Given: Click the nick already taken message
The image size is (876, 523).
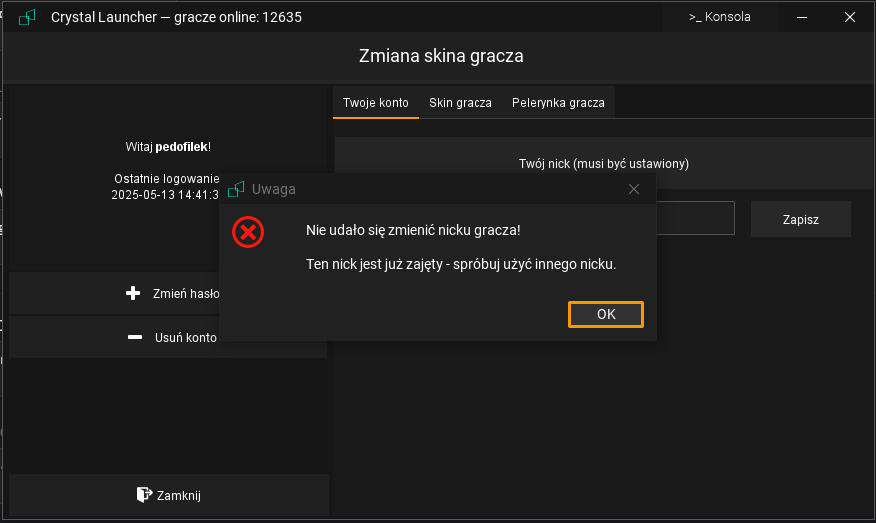Looking at the screenshot, I should tap(460, 265).
